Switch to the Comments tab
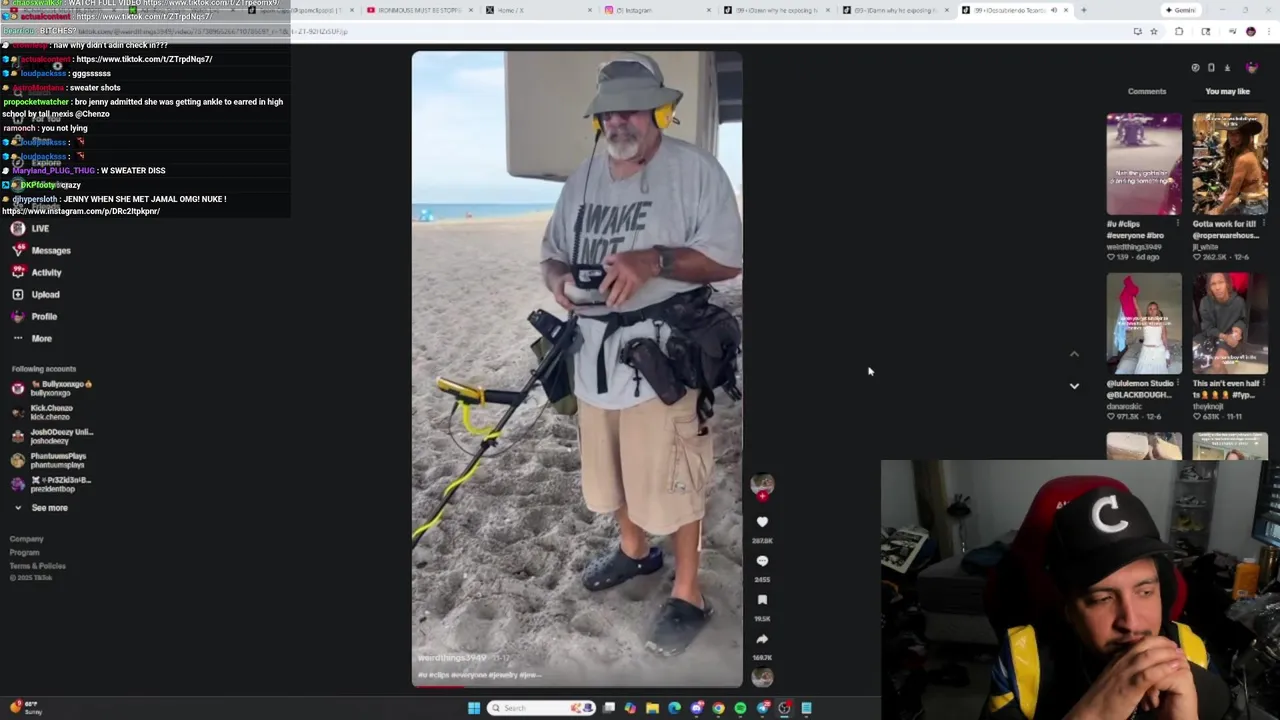This screenshot has height=720, width=1280. coord(1147,91)
